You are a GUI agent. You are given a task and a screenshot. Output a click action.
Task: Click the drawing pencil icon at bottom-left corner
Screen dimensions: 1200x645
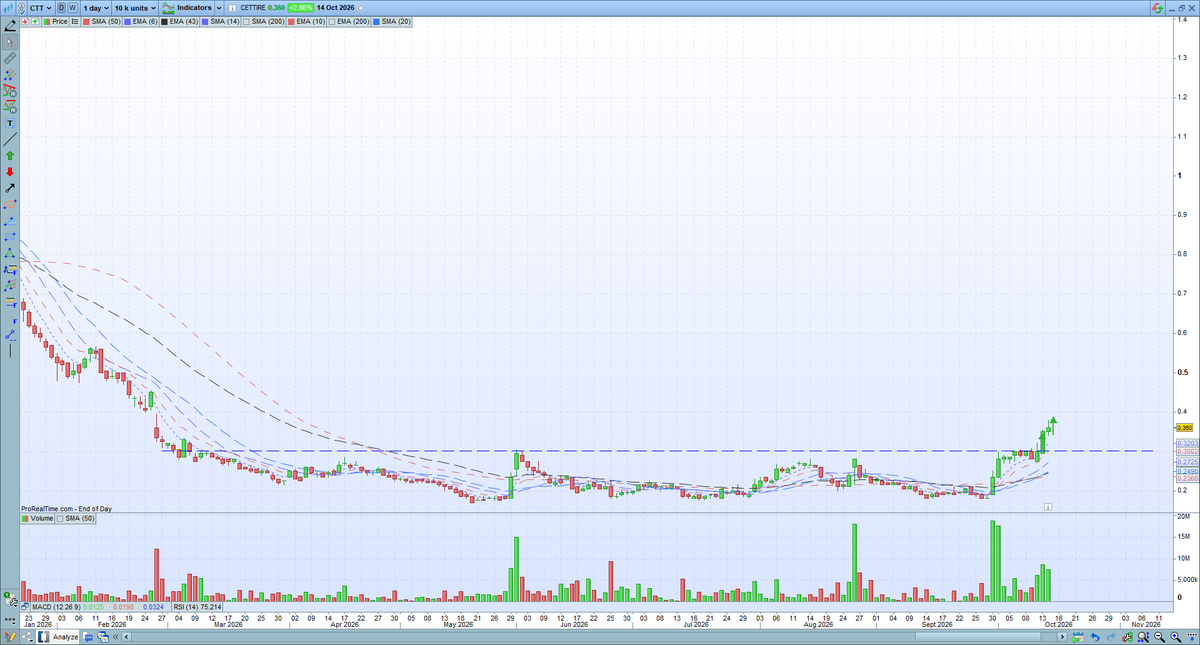[x=10, y=637]
